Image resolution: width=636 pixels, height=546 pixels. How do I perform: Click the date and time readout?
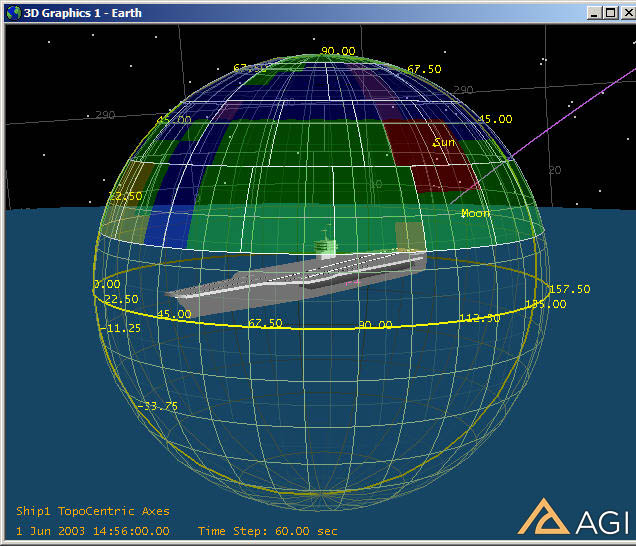pos(93,531)
